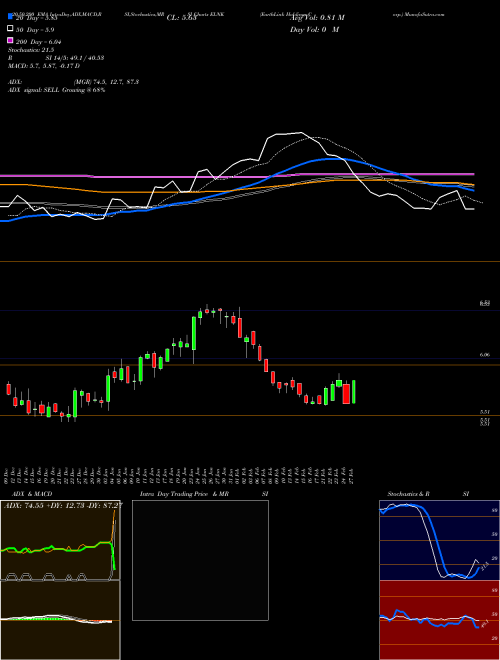
Task: Click inside the empty Intra Day Trading chart box
Action: pos(200,560)
